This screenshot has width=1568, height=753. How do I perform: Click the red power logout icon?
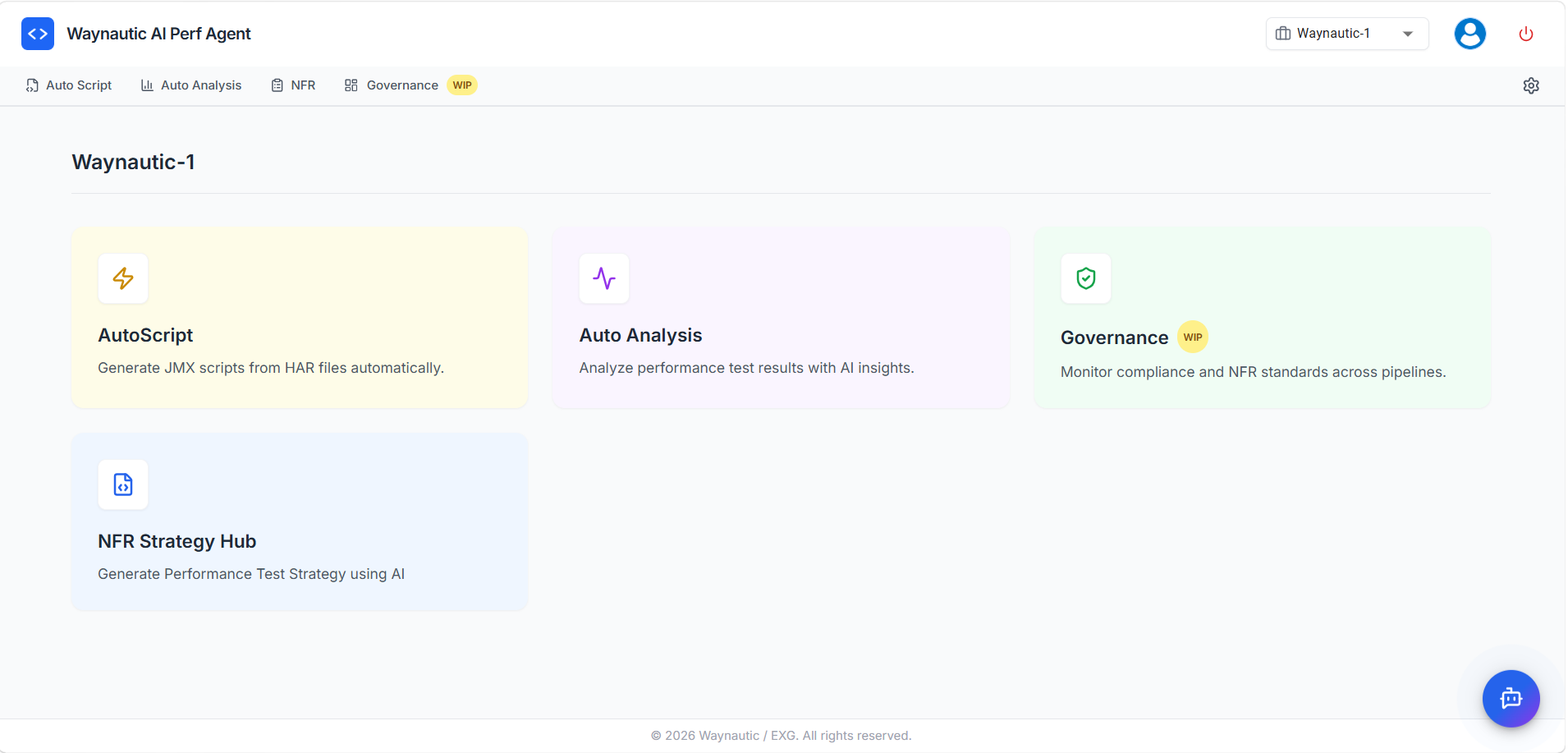pyautogui.click(x=1525, y=33)
